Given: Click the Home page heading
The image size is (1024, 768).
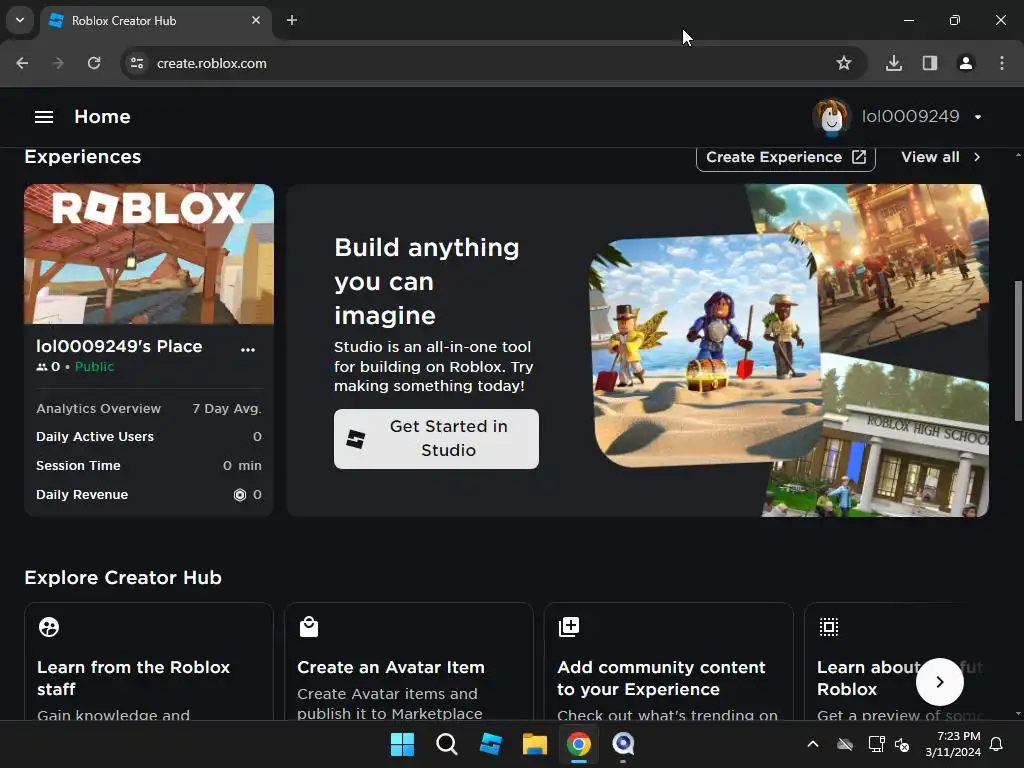Looking at the screenshot, I should pos(103,117).
